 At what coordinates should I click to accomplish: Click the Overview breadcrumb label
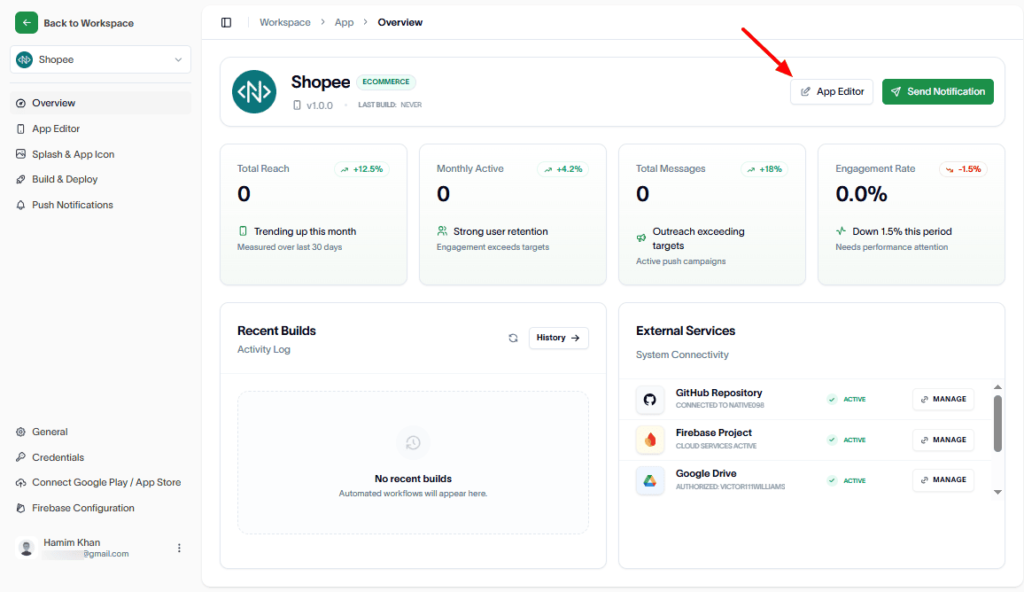tap(400, 22)
